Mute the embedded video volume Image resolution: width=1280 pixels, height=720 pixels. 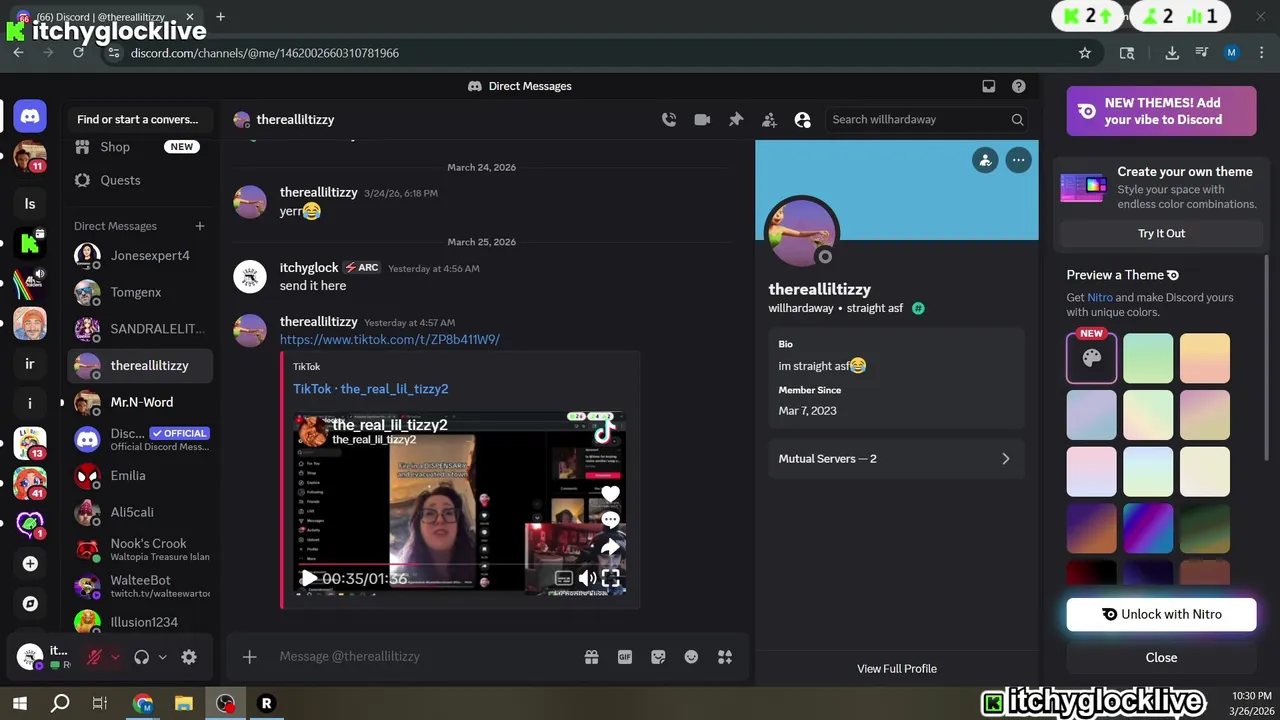click(x=587, y=578)
